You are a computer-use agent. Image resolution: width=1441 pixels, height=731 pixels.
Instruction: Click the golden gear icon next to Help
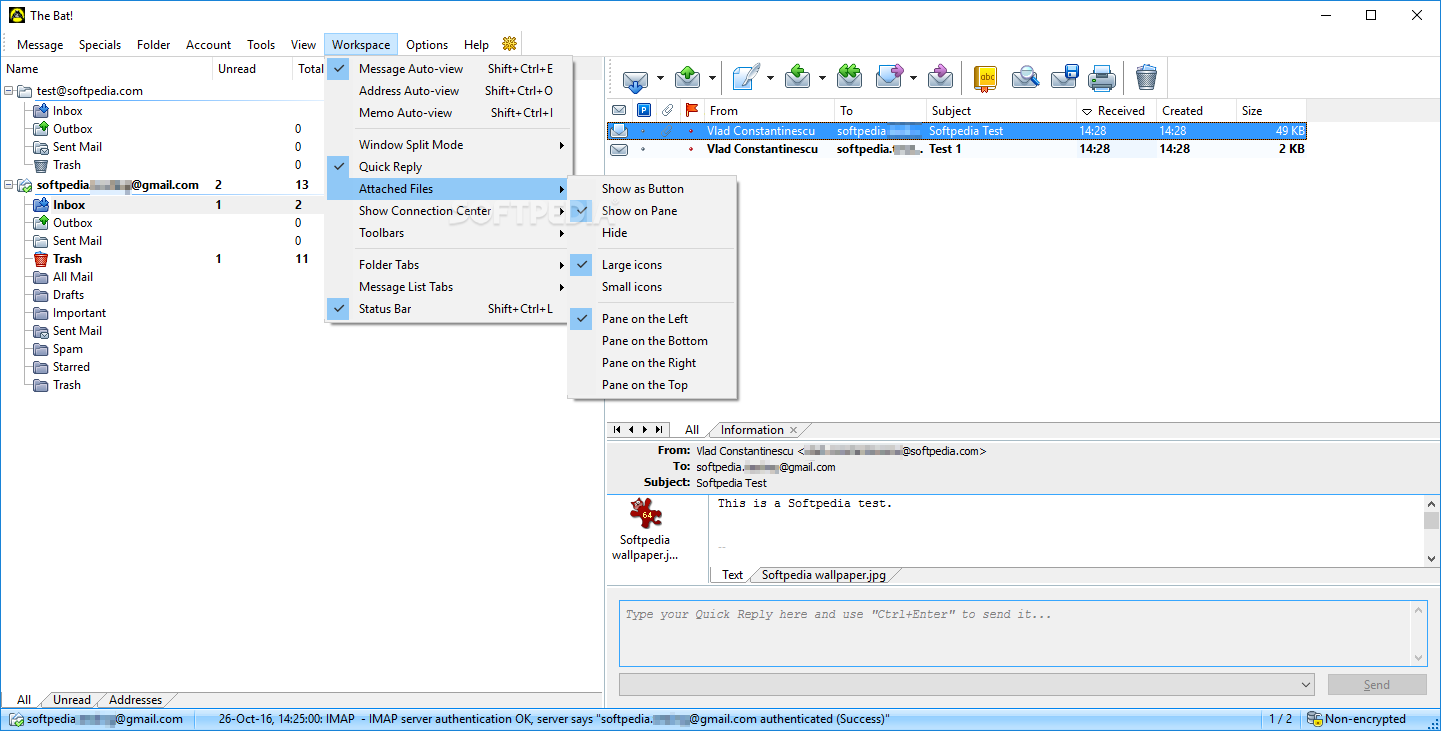(510, 44)
